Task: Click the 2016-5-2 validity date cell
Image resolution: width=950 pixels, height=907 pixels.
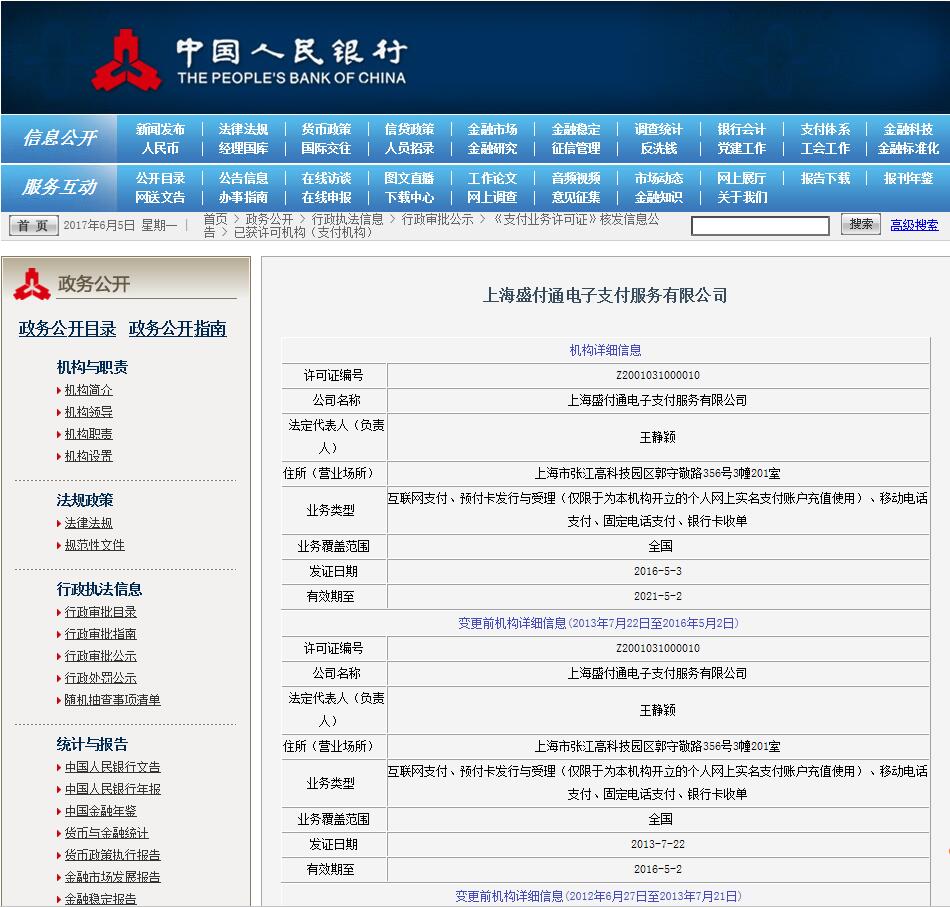Action: [657, 869]
